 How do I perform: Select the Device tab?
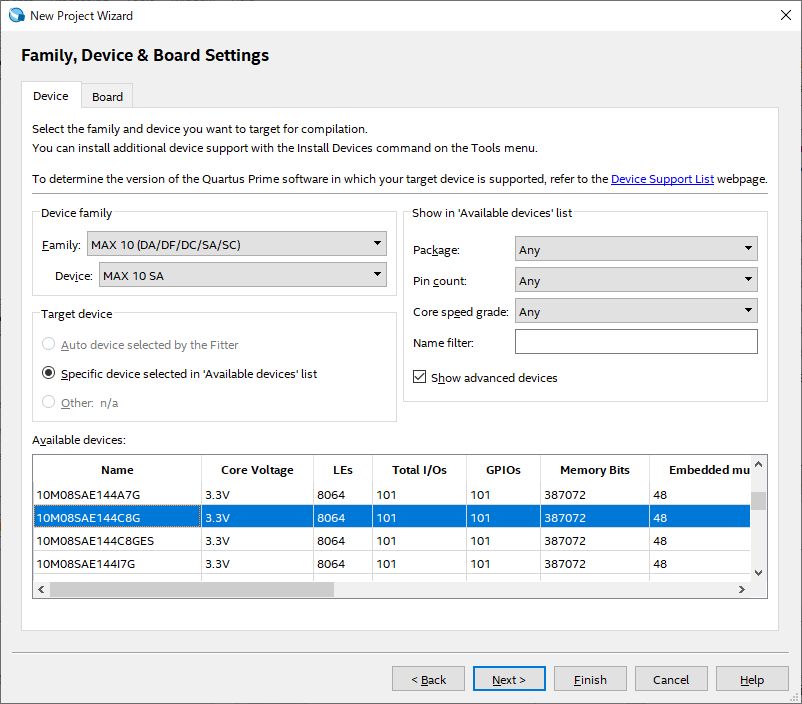tap(51, 96)
